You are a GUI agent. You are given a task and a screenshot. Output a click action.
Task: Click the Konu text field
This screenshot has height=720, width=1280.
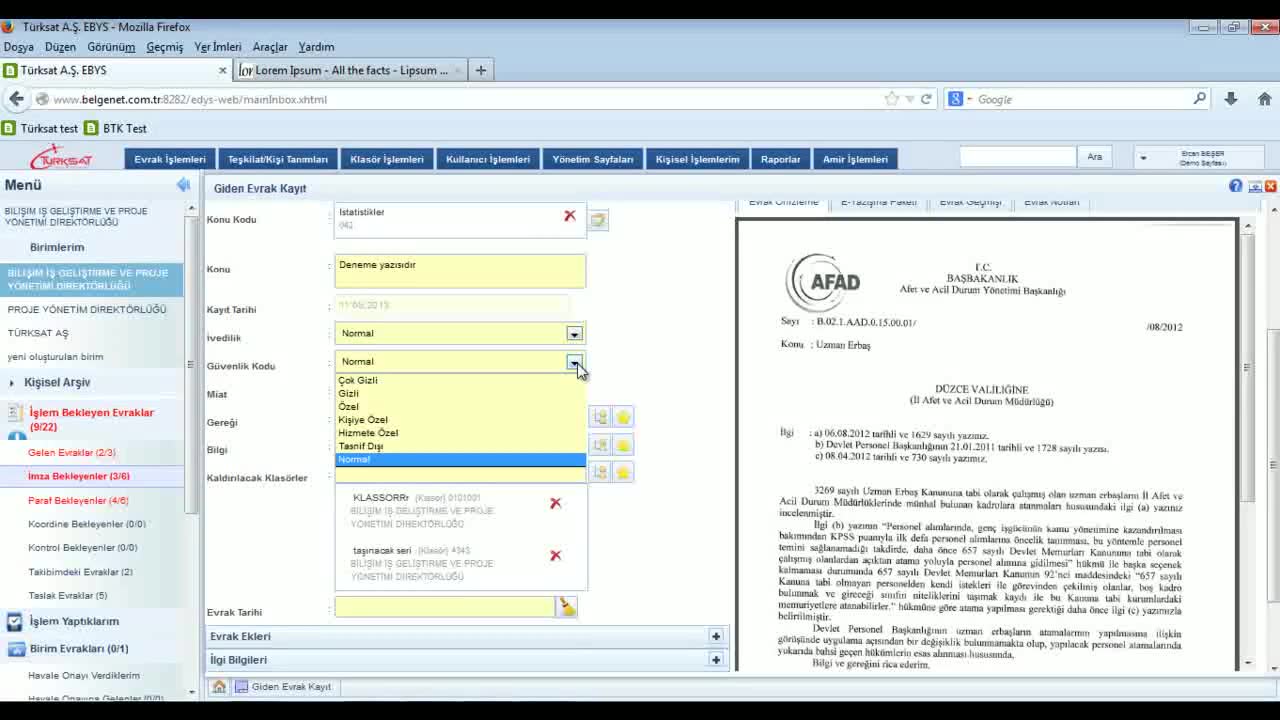(460, 271)
